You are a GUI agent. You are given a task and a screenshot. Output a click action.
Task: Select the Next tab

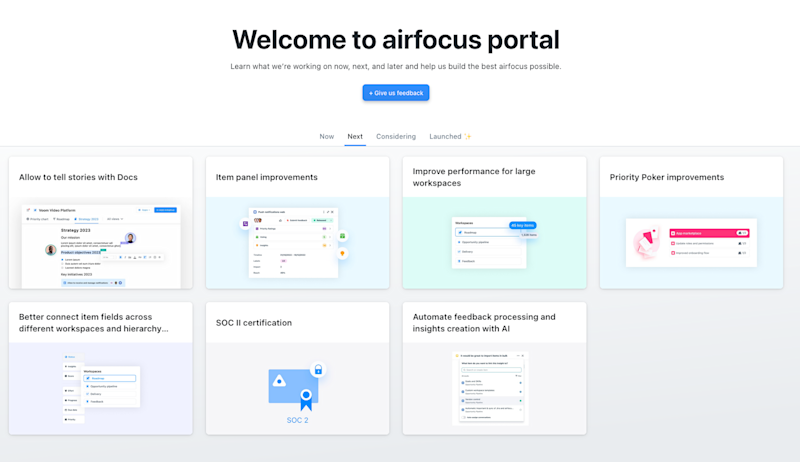click(355, 137)
